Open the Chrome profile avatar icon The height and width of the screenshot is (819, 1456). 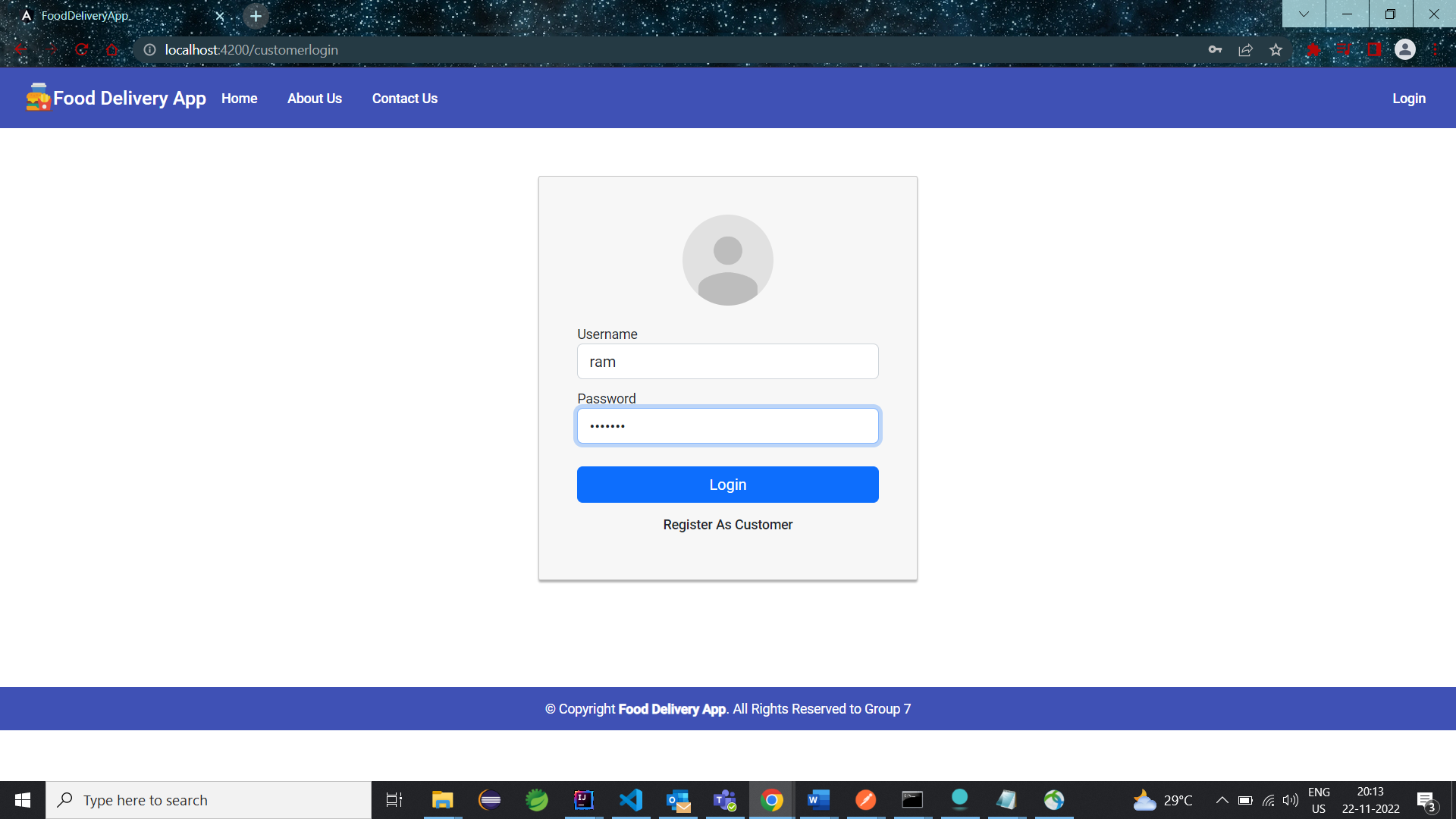tap(1404, 50)
